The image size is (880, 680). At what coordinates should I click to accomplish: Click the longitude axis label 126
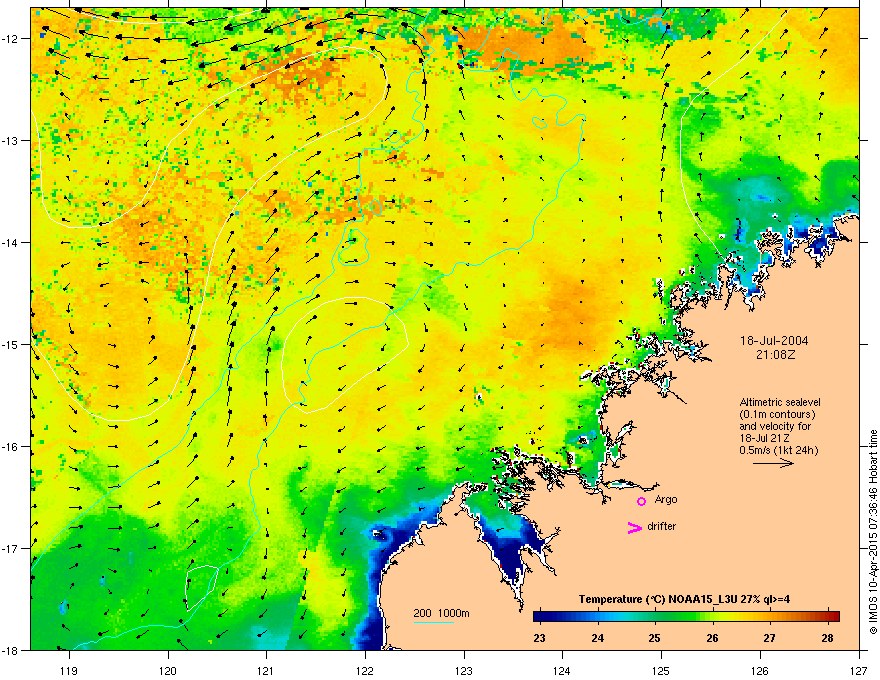(x=759, y=670)
